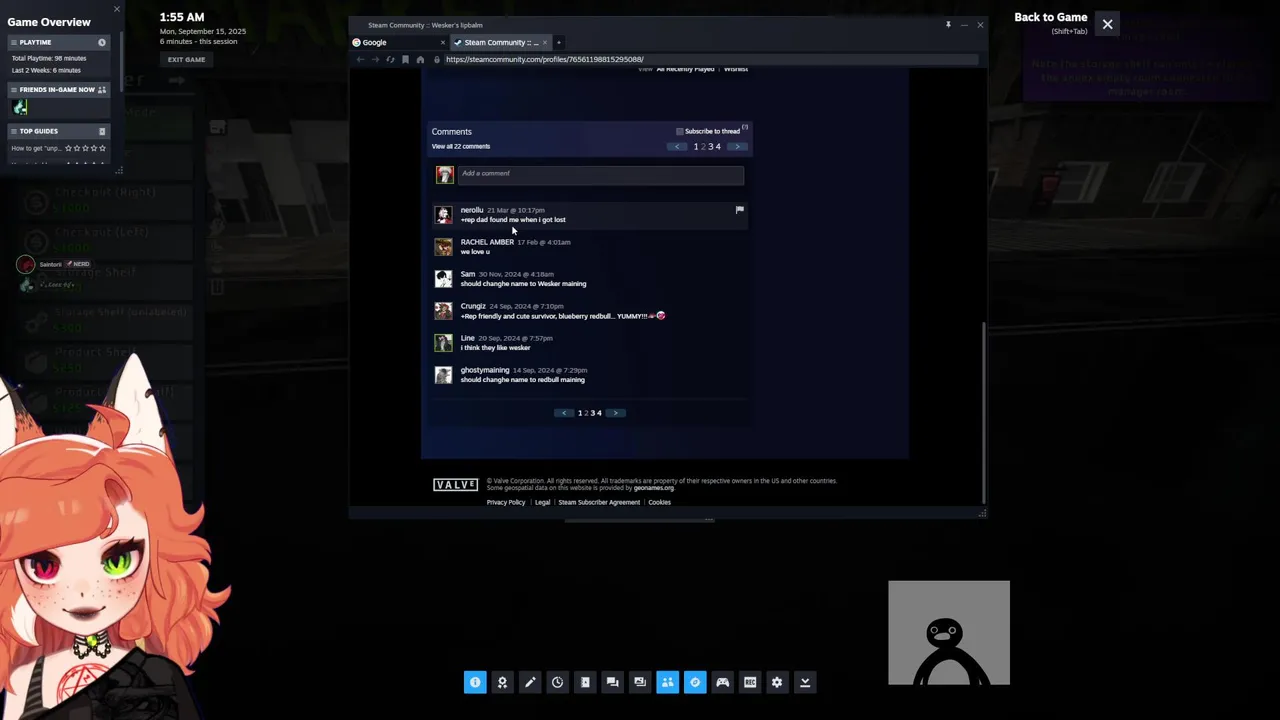Go to previous comments page, bottom arrow

564,413
